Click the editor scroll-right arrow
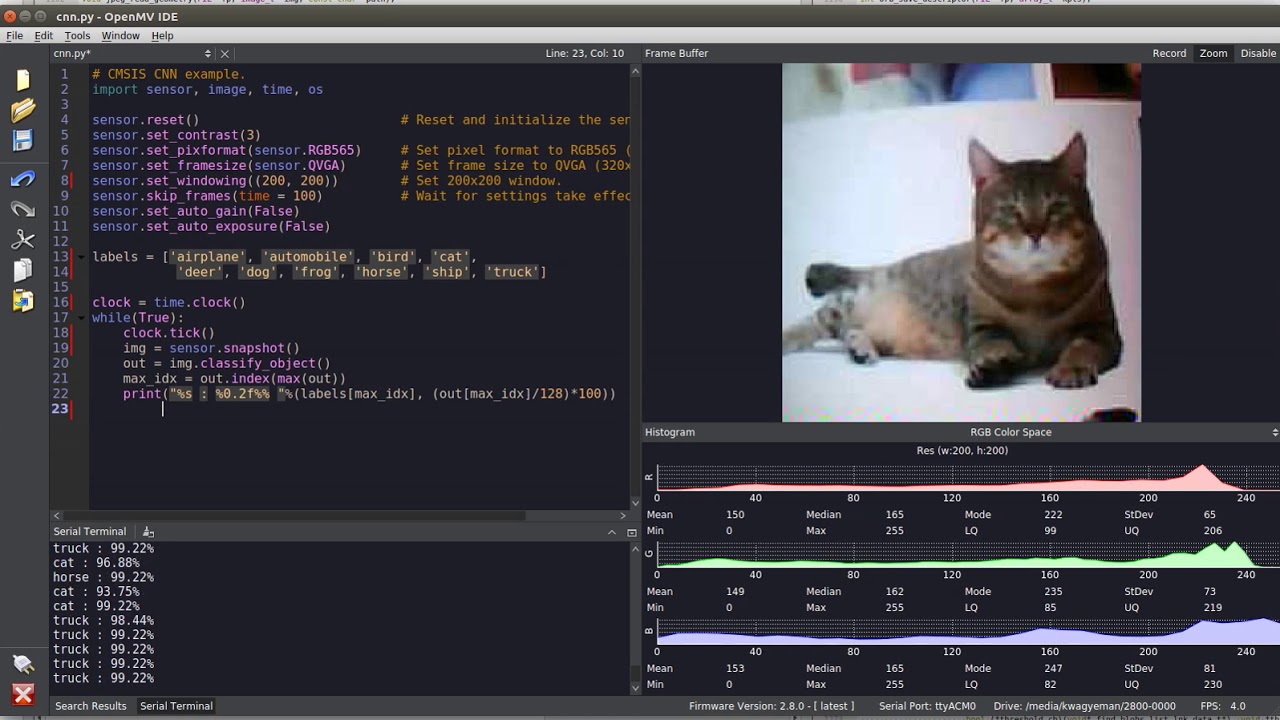Screen dimensions: 1280x720 pos(623,516)
